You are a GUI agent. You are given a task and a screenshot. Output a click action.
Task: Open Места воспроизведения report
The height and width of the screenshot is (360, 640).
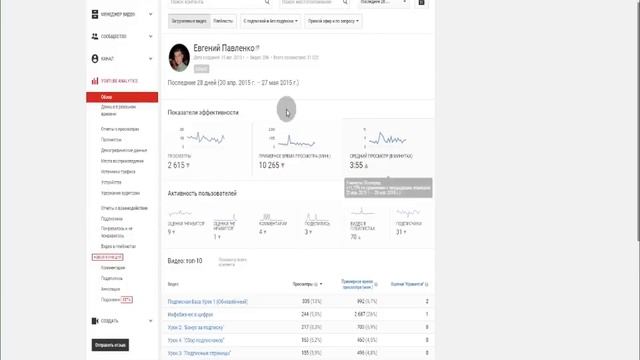(x=122, y=161)
